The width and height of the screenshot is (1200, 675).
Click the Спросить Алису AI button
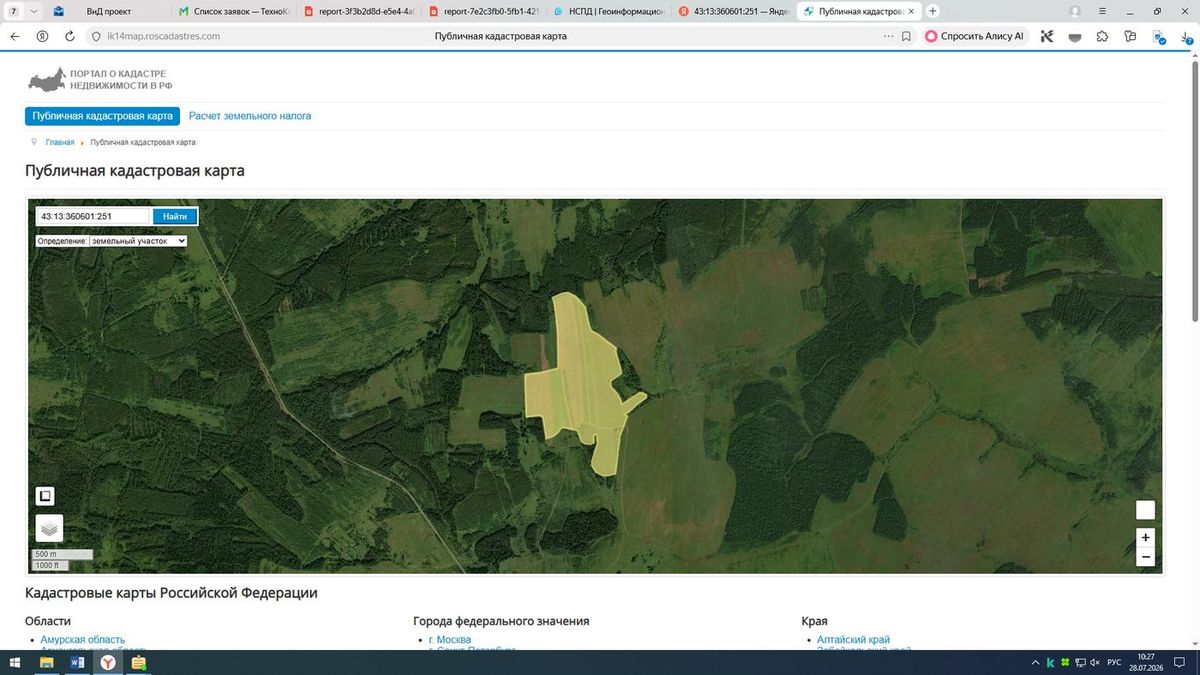coord(975,36)
